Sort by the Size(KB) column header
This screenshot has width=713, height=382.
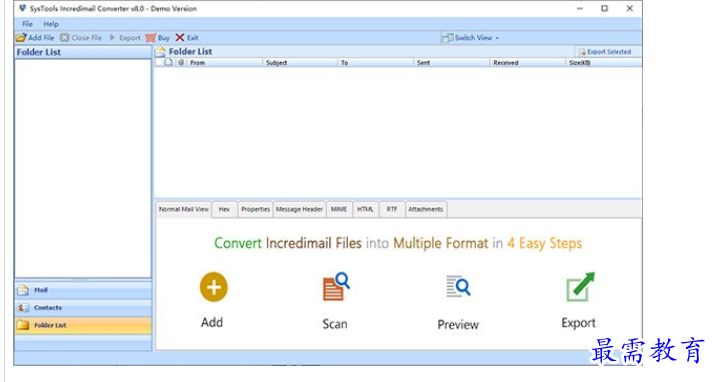pyautogui.click(x=604, y=63)
